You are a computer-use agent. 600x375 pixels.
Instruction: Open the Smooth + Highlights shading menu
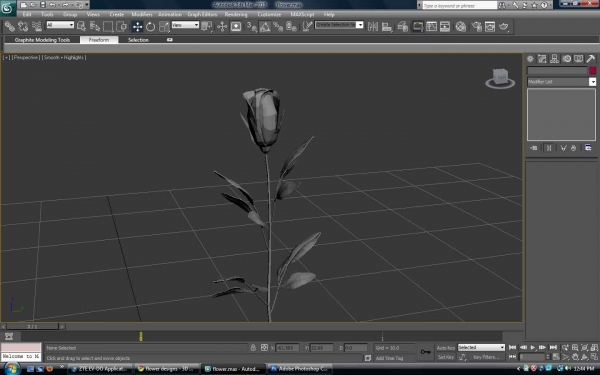click(x=64, y=57)
